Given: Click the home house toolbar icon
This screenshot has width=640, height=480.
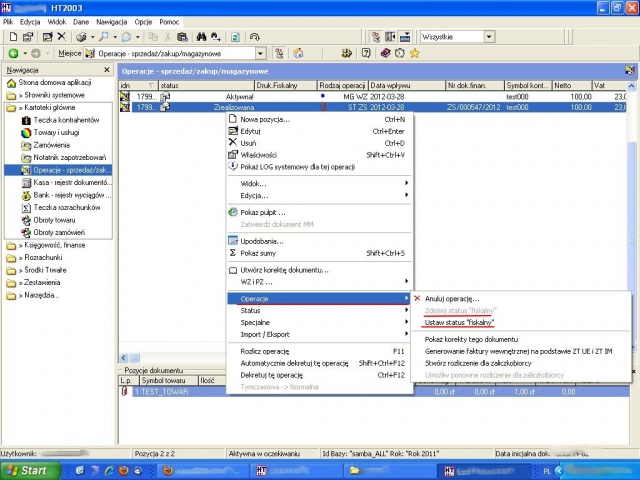Looking at the screenshot, I should tap(298, 53).
